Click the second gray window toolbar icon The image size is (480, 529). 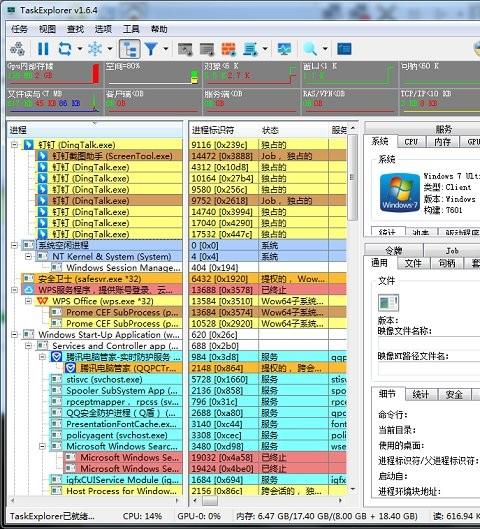click(x=206, y=49)
